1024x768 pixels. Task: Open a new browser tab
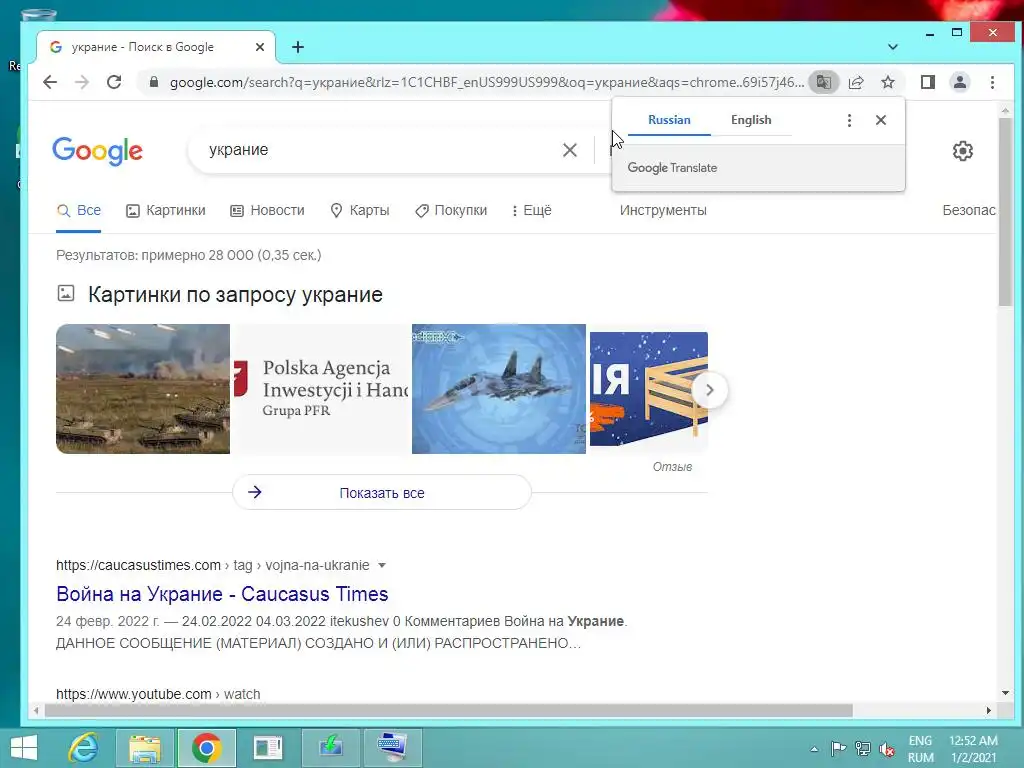coord(298,47)
